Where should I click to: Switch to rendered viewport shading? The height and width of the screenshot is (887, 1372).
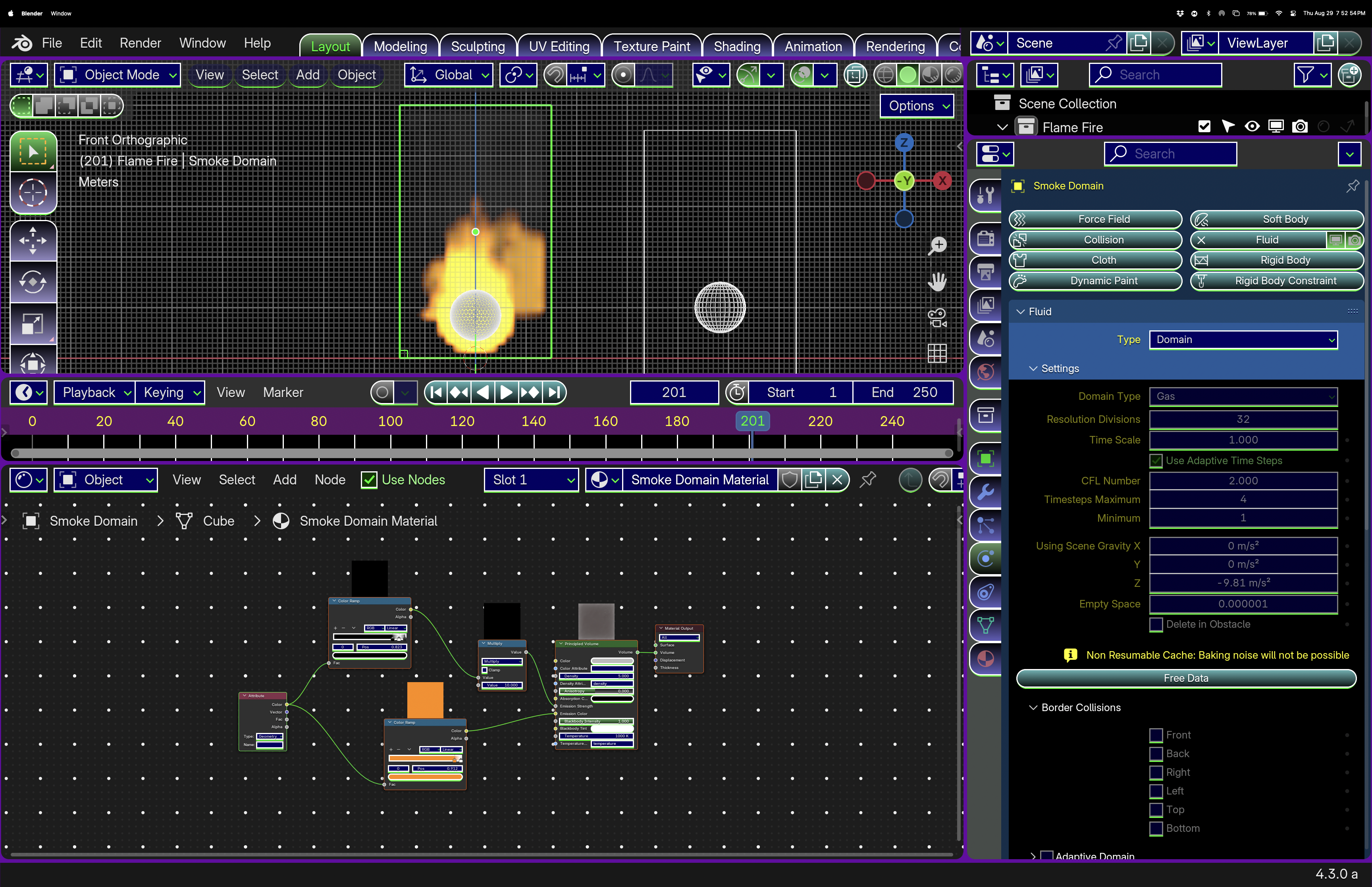(x=954, y=75)
